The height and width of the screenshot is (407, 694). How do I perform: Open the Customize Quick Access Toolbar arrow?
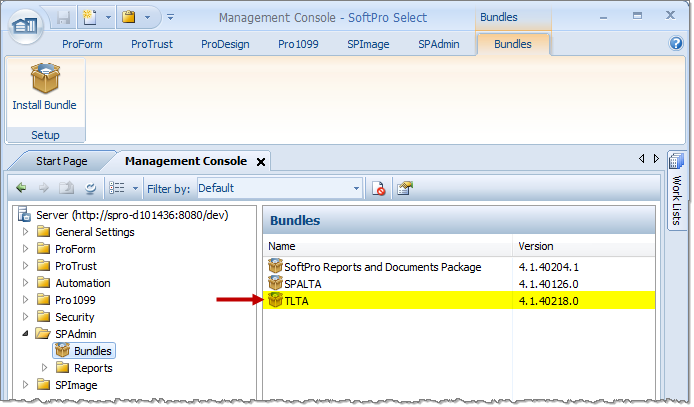170,18
